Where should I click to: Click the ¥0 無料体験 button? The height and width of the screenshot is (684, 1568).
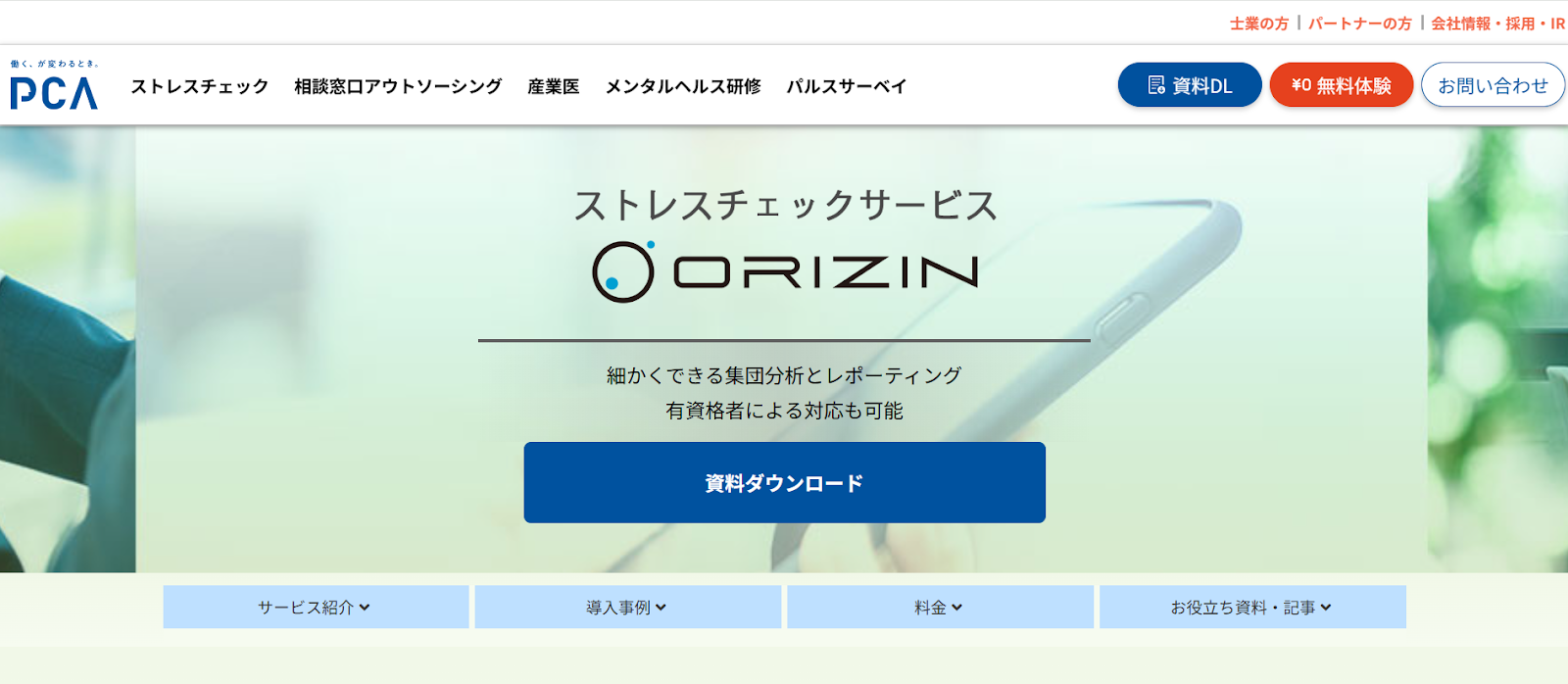coord(1342,85)
